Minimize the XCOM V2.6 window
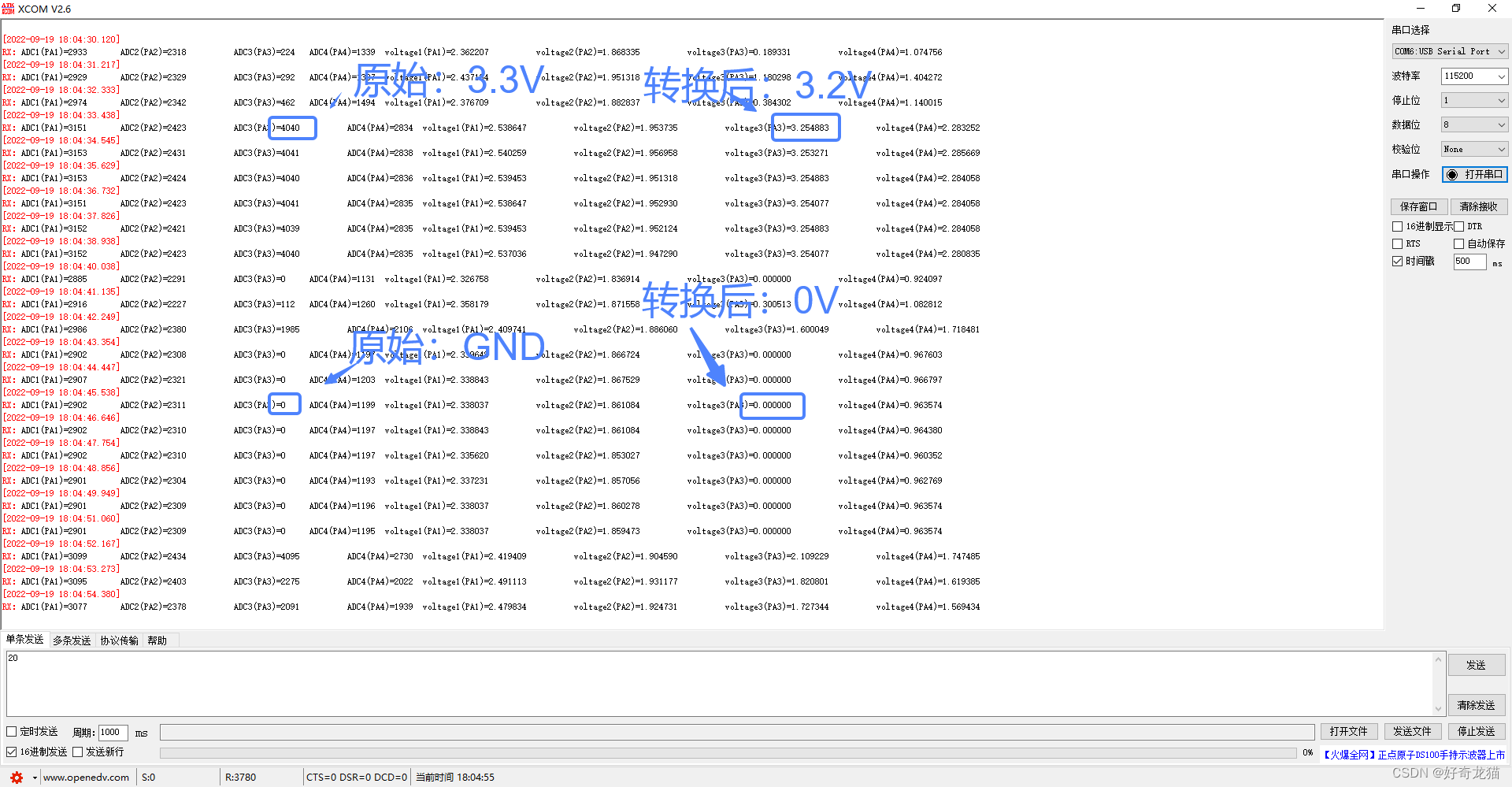1512x787 pixels. pos(1420,9)
